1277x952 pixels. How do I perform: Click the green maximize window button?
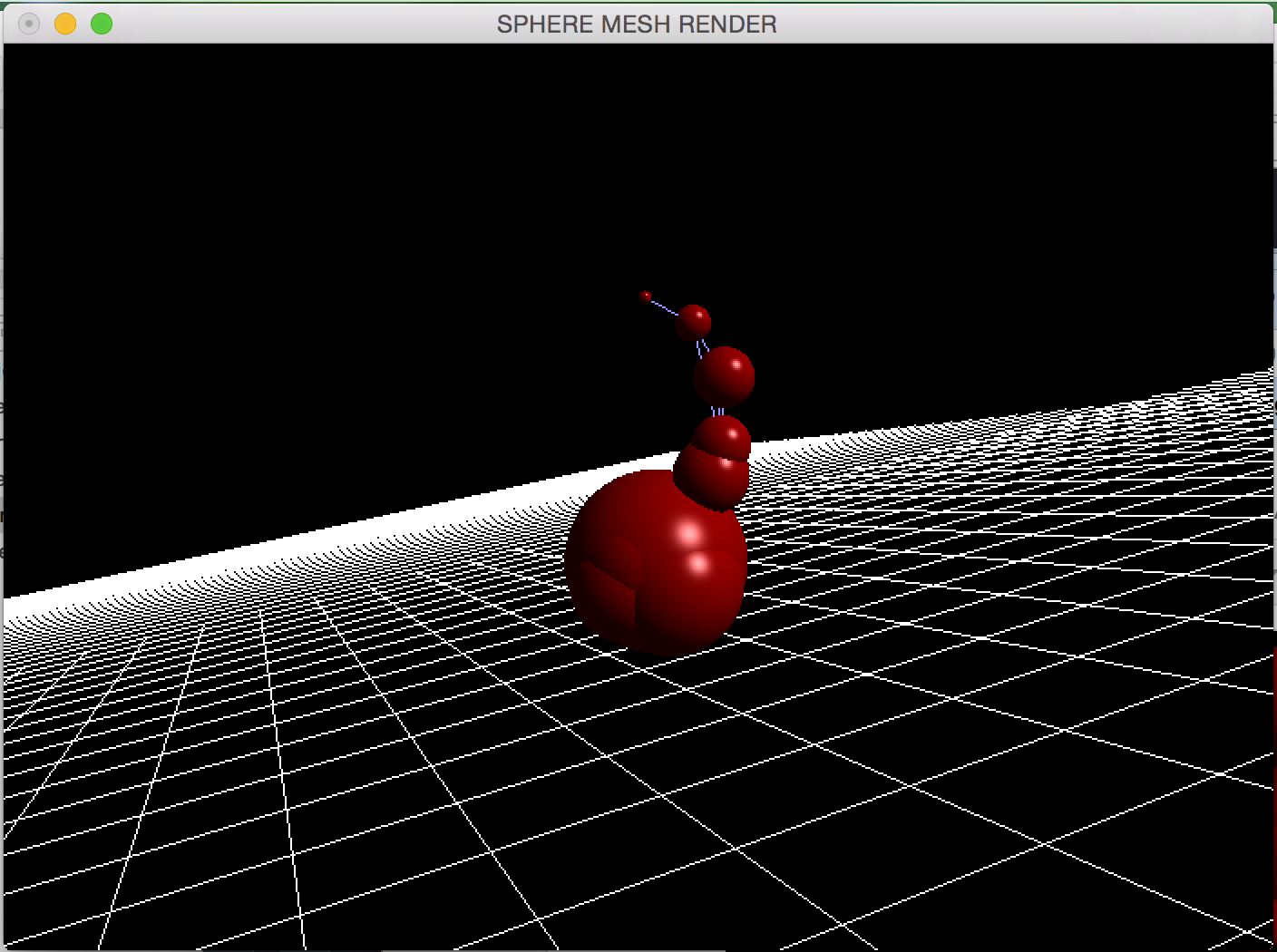[x=102, y=24]
